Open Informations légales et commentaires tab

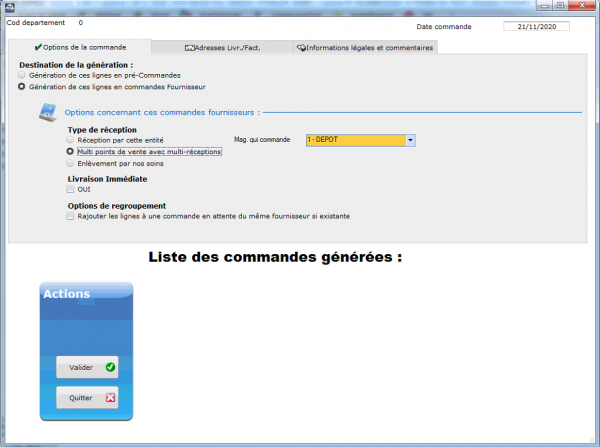(365, 47)
